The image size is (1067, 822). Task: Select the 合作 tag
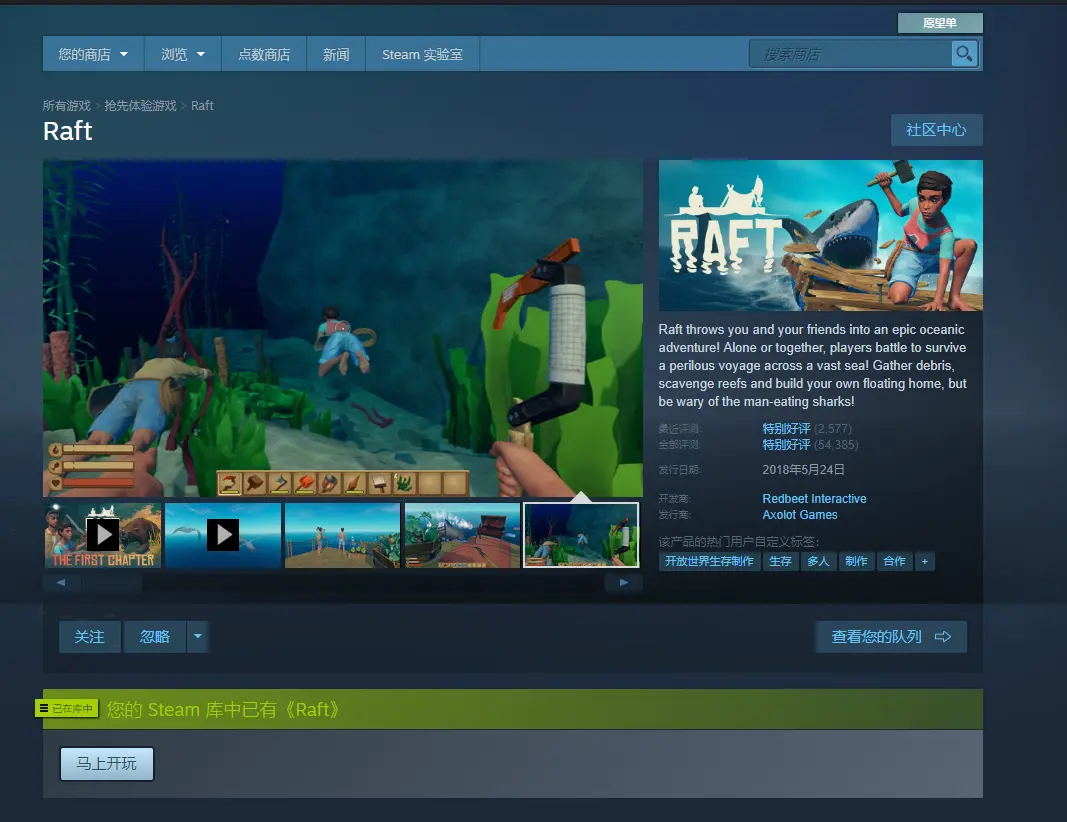point(894,561)
